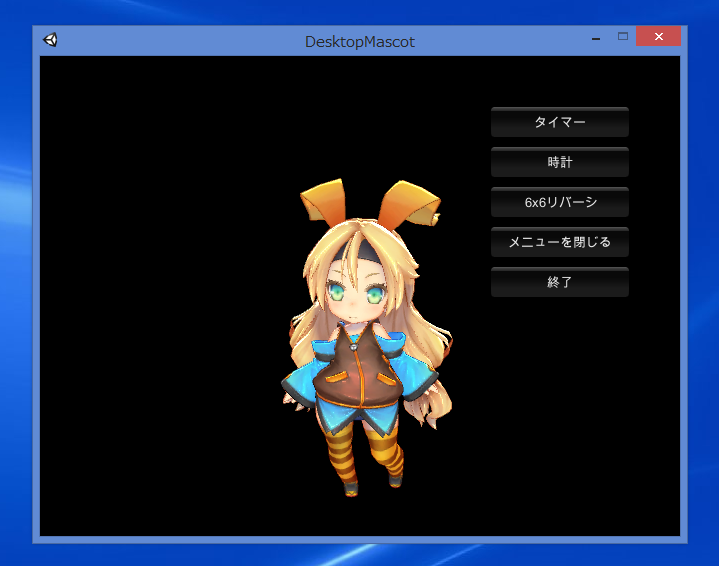719x566 pixels.
Task: Start the 6x6リバーシ game
Action: point(559,202)
